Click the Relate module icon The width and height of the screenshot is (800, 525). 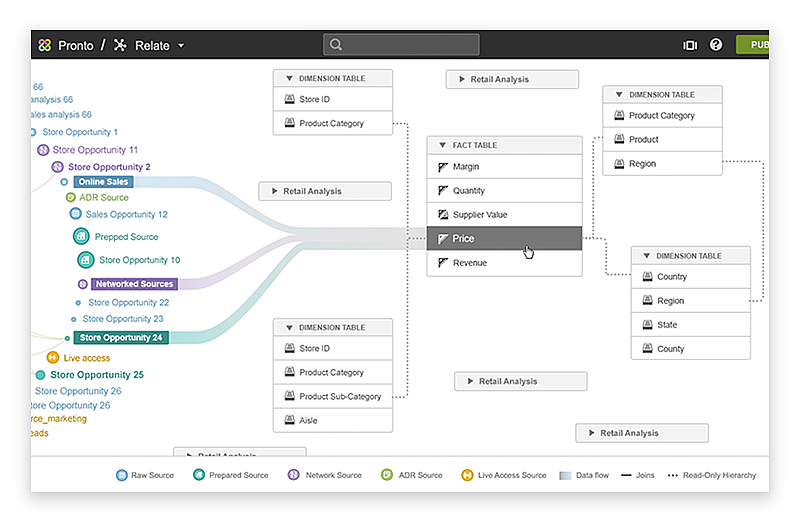(x=120, y=45)
